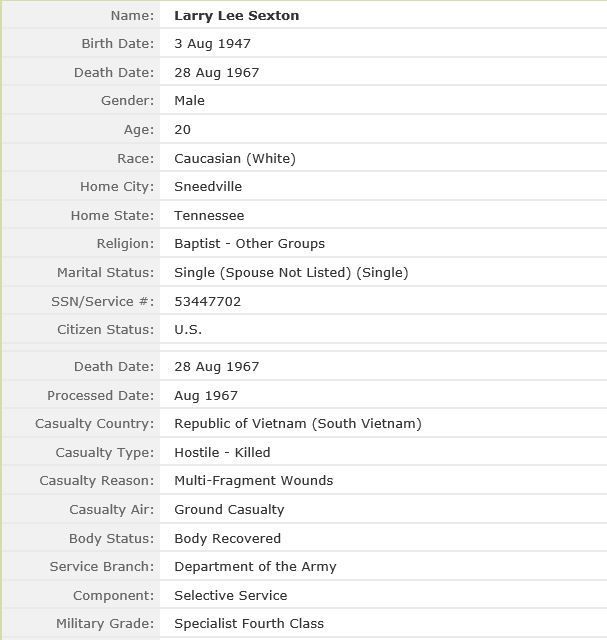Screen dimensions: 607x640
Task: Select the Religion value Baptist - Other Groups
Action: click(x=249, y=244)
